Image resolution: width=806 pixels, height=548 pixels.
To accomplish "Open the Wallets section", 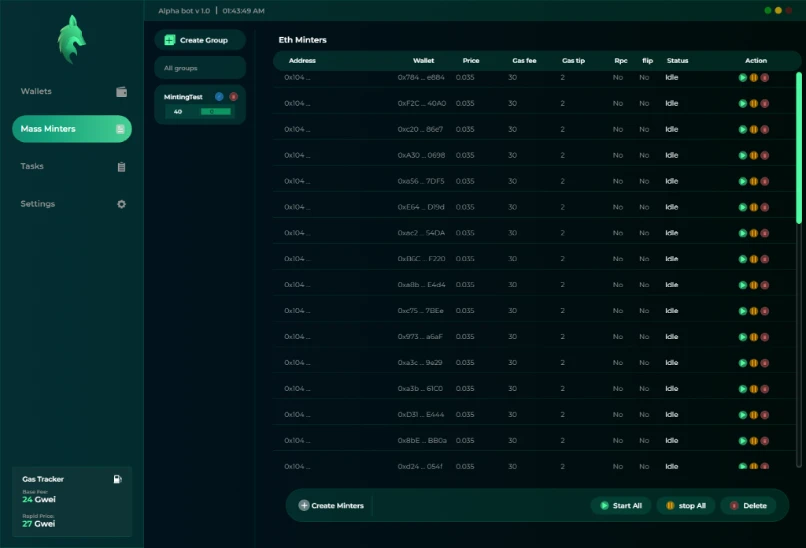I will 72,92.
